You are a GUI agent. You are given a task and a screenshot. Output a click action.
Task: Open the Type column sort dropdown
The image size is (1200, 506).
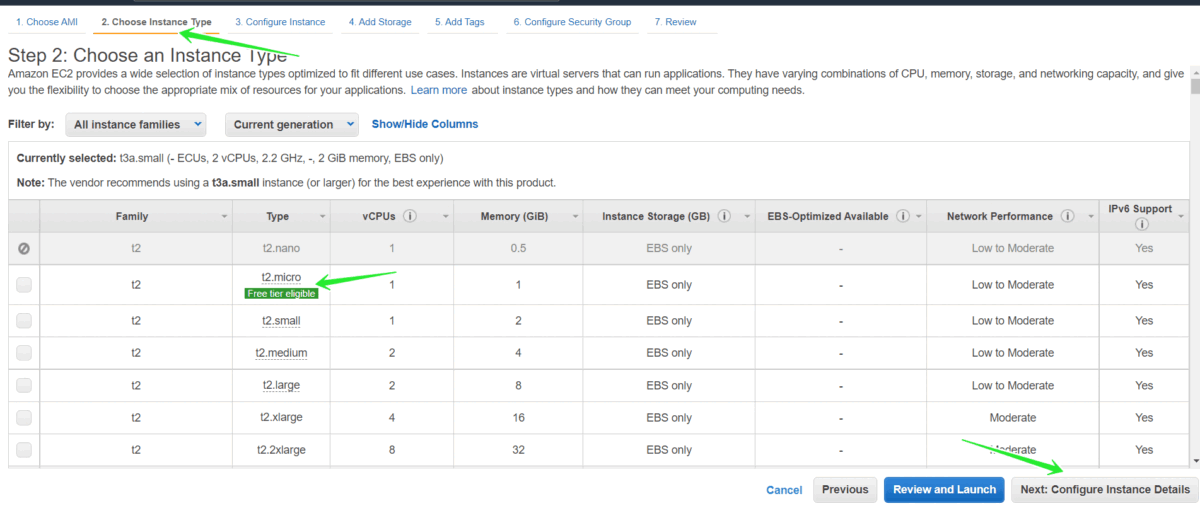(322, 216)
